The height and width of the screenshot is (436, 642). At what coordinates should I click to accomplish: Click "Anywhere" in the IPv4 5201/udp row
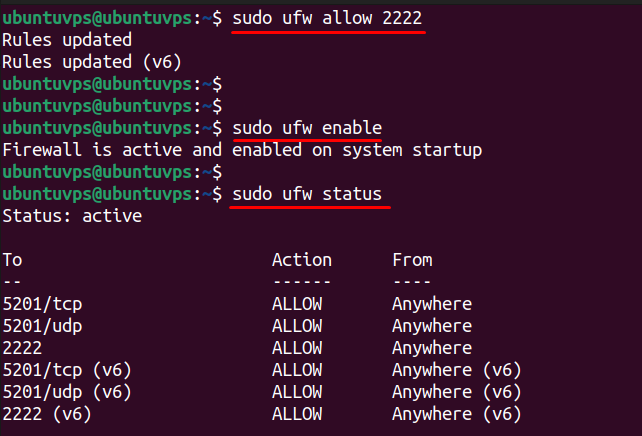(x=431, y=326)
